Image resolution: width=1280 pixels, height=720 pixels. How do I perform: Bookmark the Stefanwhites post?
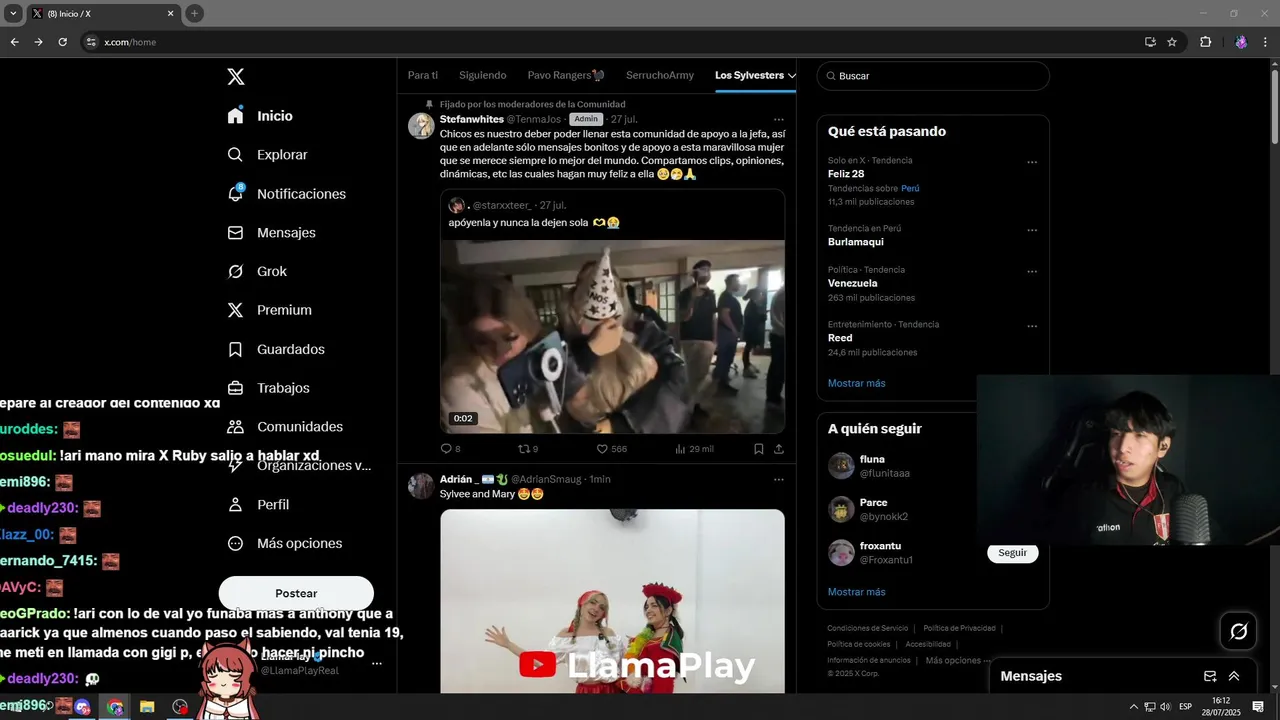click(759, 449)
